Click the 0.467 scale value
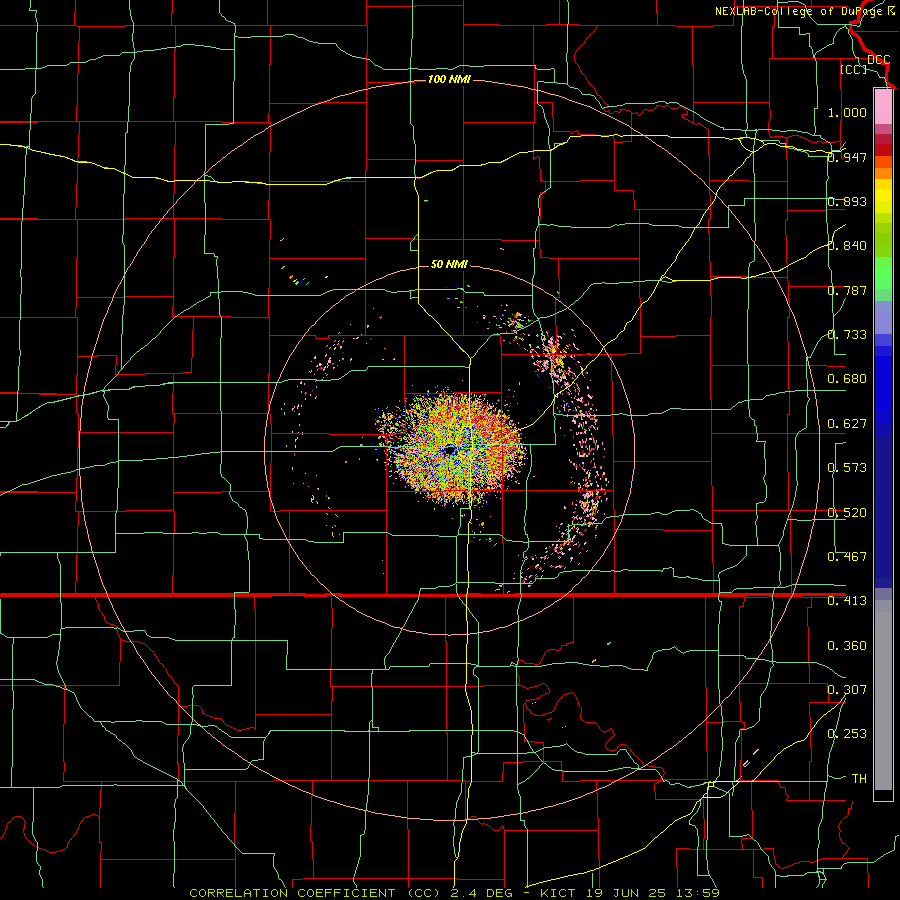Image resolution: width=900 pixels, height=900 pixels. (847, 557)
